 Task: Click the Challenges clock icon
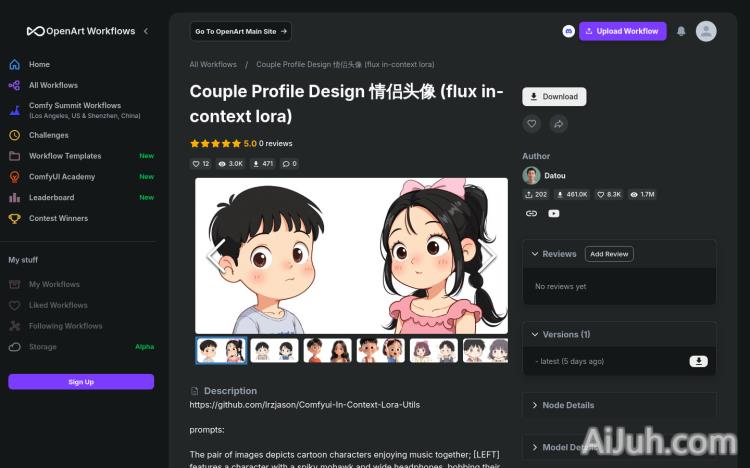coord(15,135)
